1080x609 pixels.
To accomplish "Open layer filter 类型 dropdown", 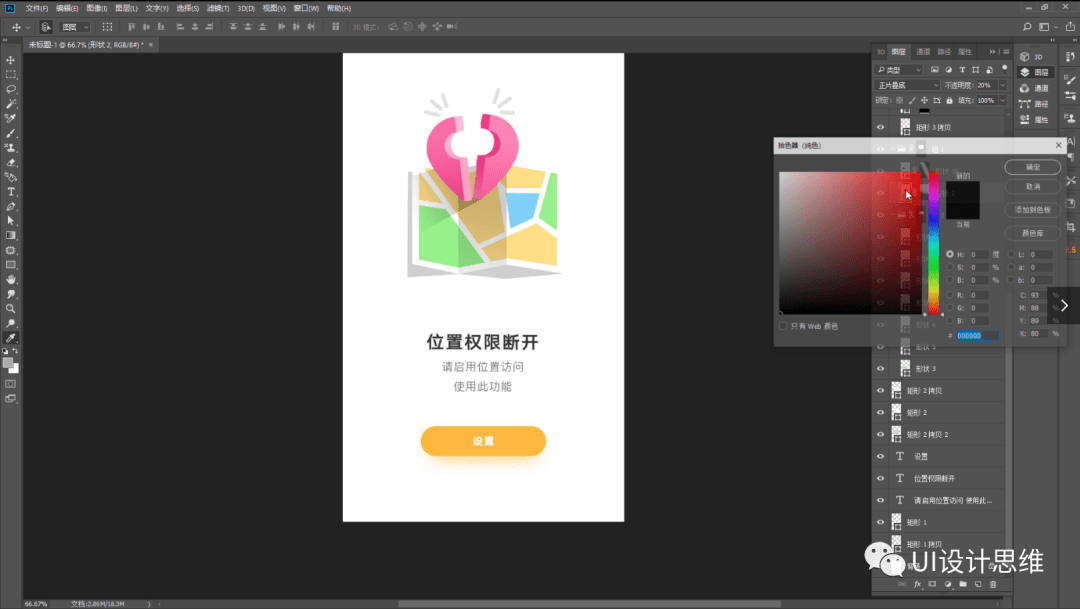I will (x=899, y=70).
